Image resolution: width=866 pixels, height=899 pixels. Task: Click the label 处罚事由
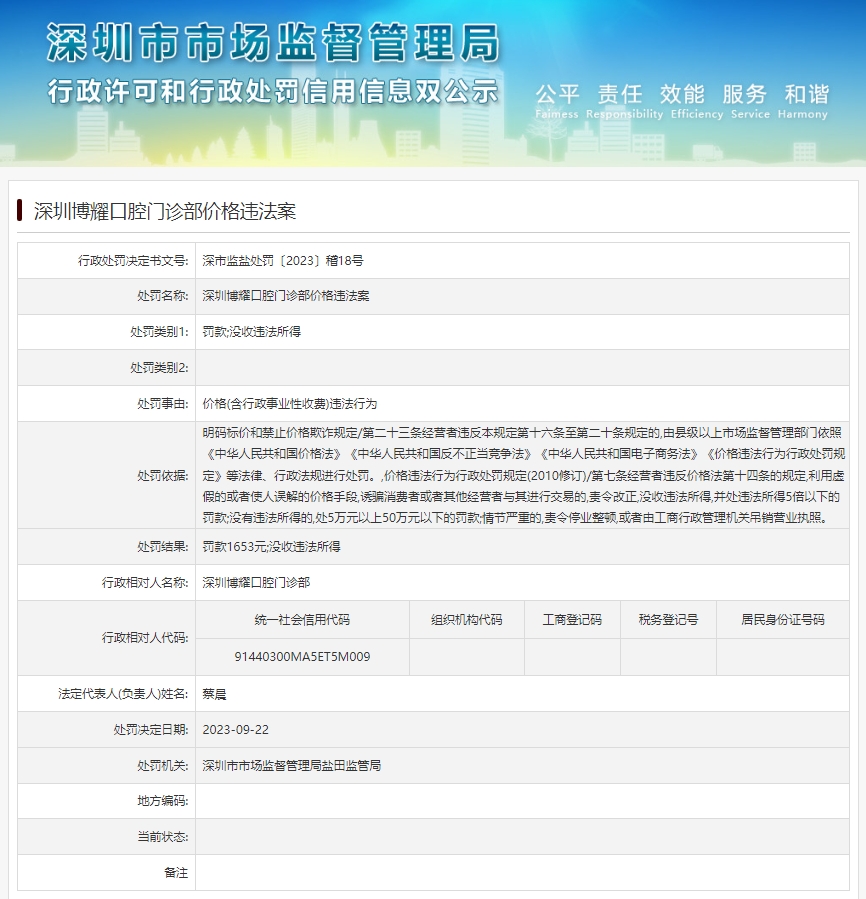pos(162,404)
